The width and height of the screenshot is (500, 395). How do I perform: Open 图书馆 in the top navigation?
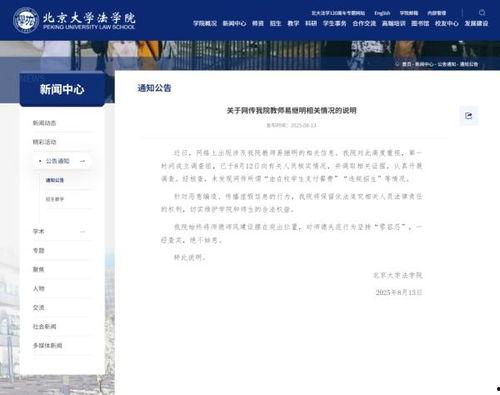point(420,23)
